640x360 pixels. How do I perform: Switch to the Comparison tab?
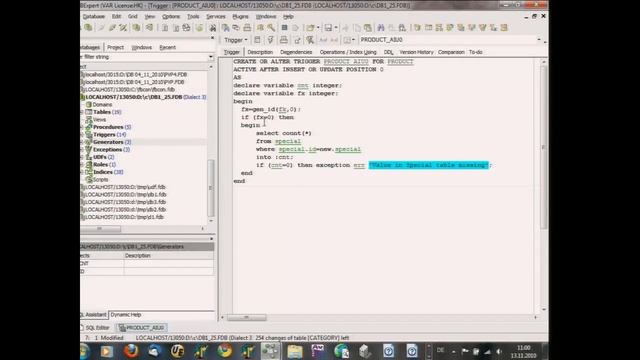pos(451,52)
